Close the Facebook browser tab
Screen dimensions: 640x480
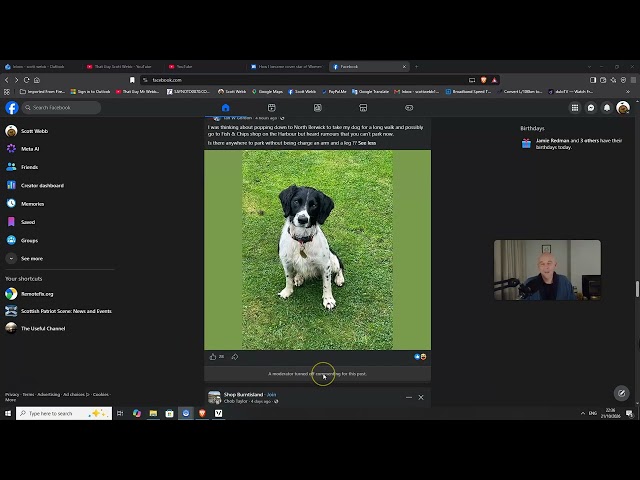click(404, 67)
